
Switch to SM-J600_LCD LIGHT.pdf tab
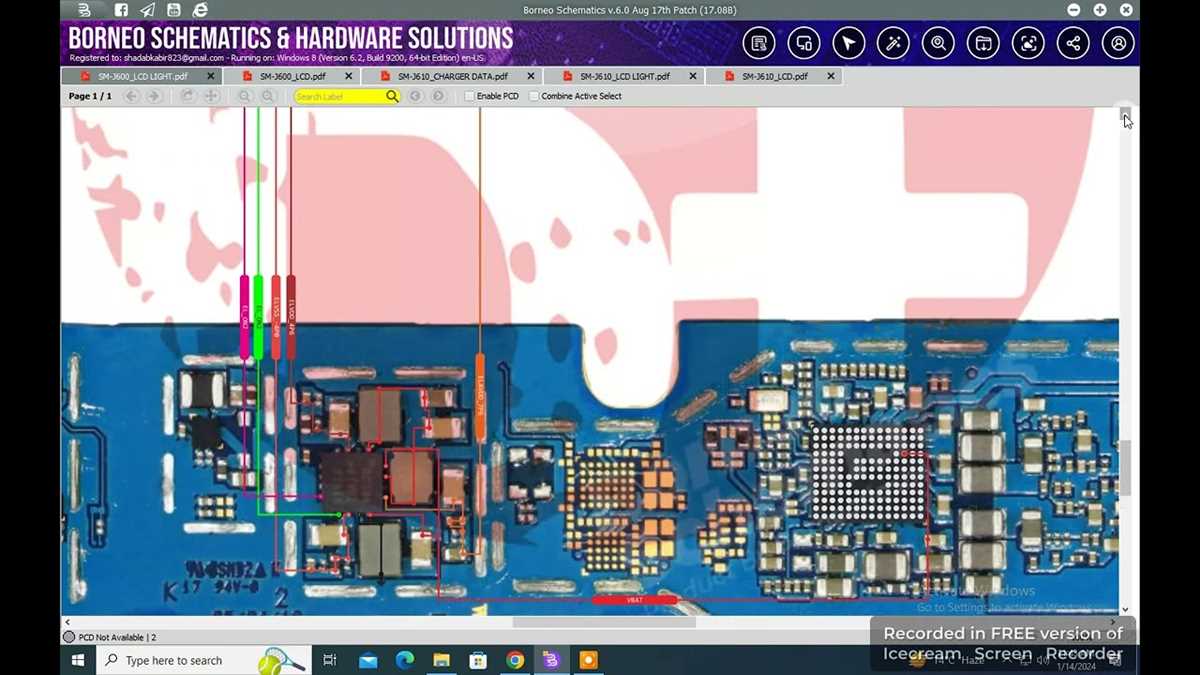[x=142, y=76]
